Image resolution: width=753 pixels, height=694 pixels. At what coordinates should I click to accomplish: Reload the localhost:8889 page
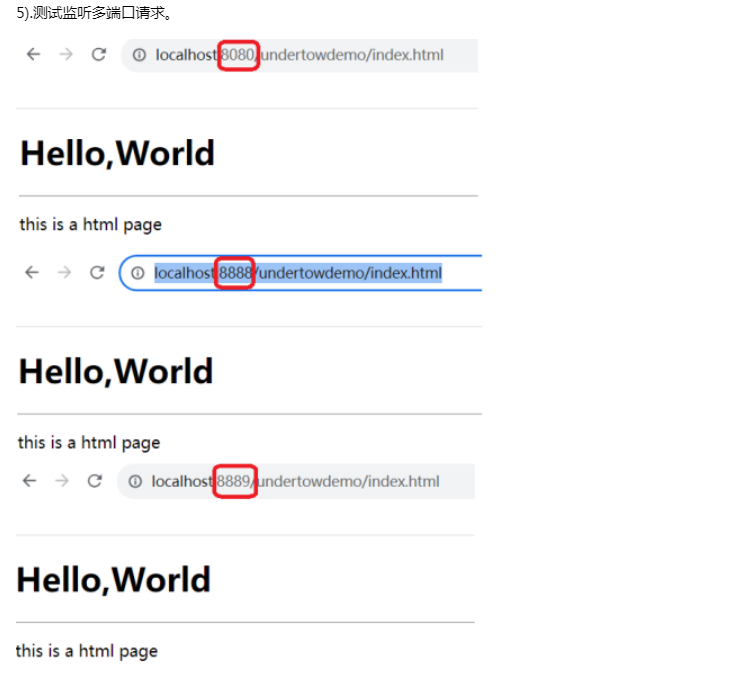94,481
